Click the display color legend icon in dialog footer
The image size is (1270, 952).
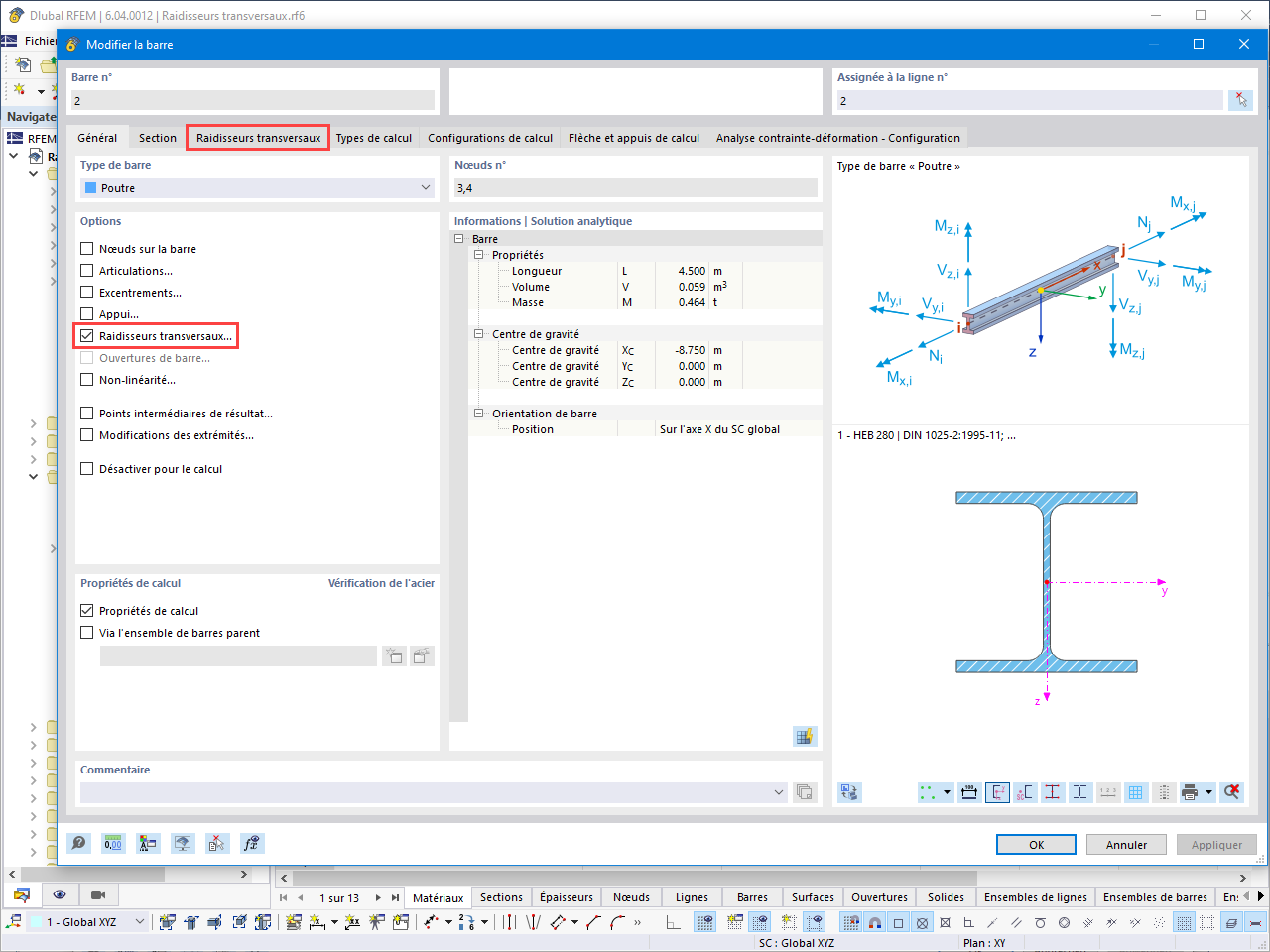point(148,843)
